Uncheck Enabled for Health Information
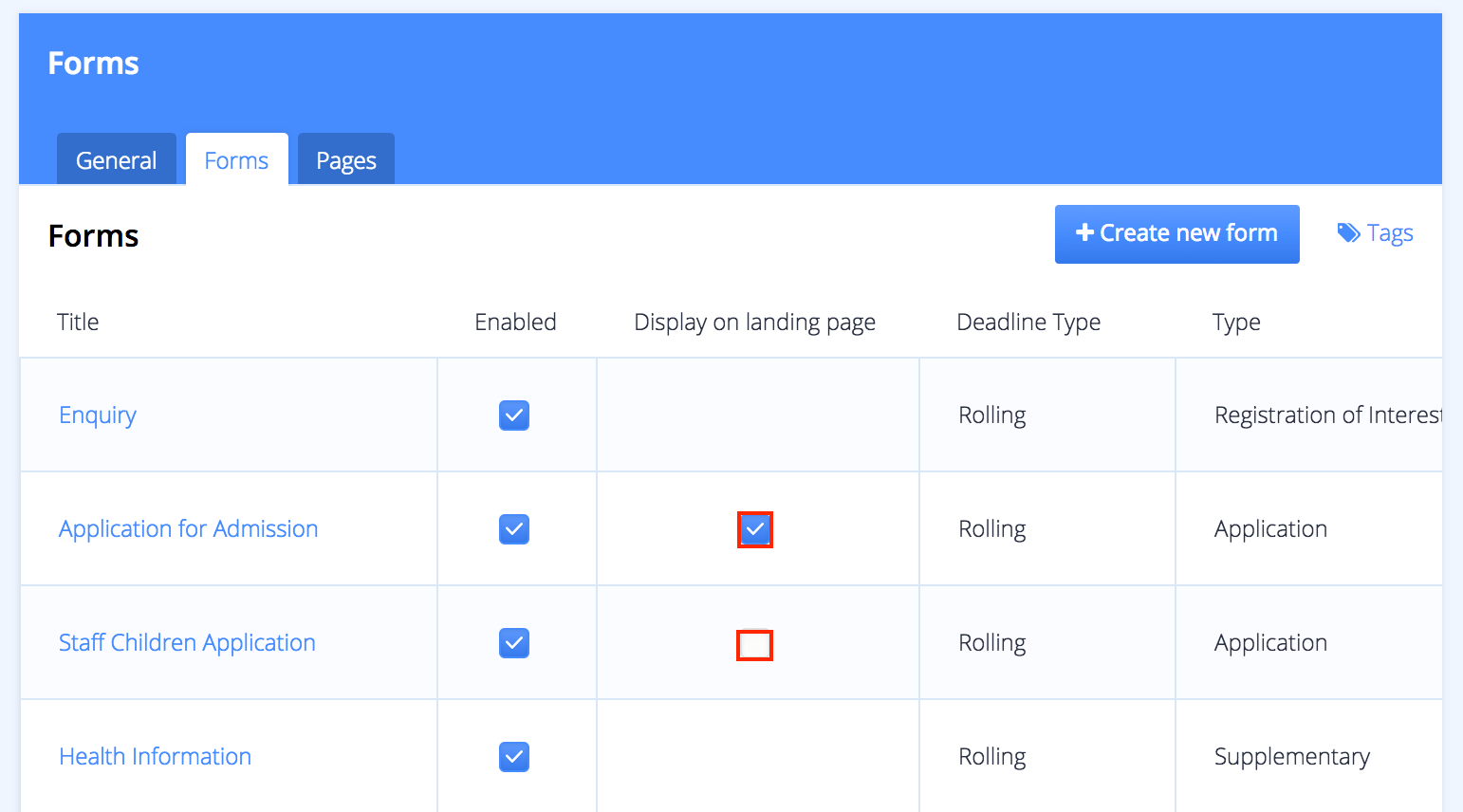Image resolution: width=1463 pixels, height=812 pixels. tap(514, 757)
